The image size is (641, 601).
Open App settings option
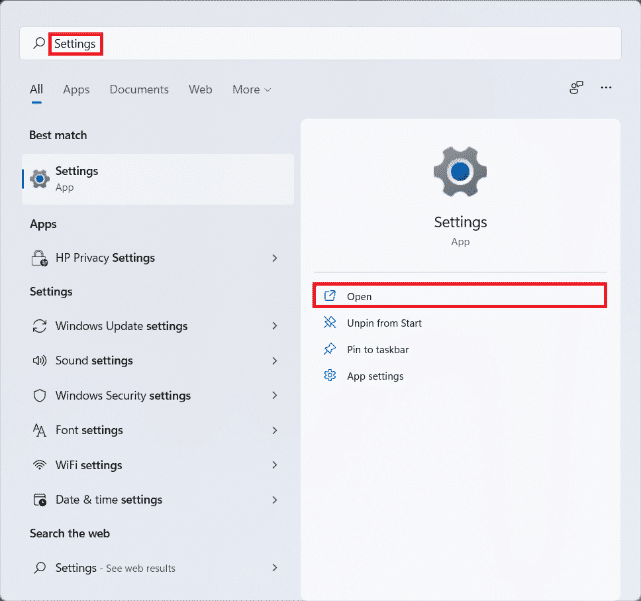tap(459, 376)
